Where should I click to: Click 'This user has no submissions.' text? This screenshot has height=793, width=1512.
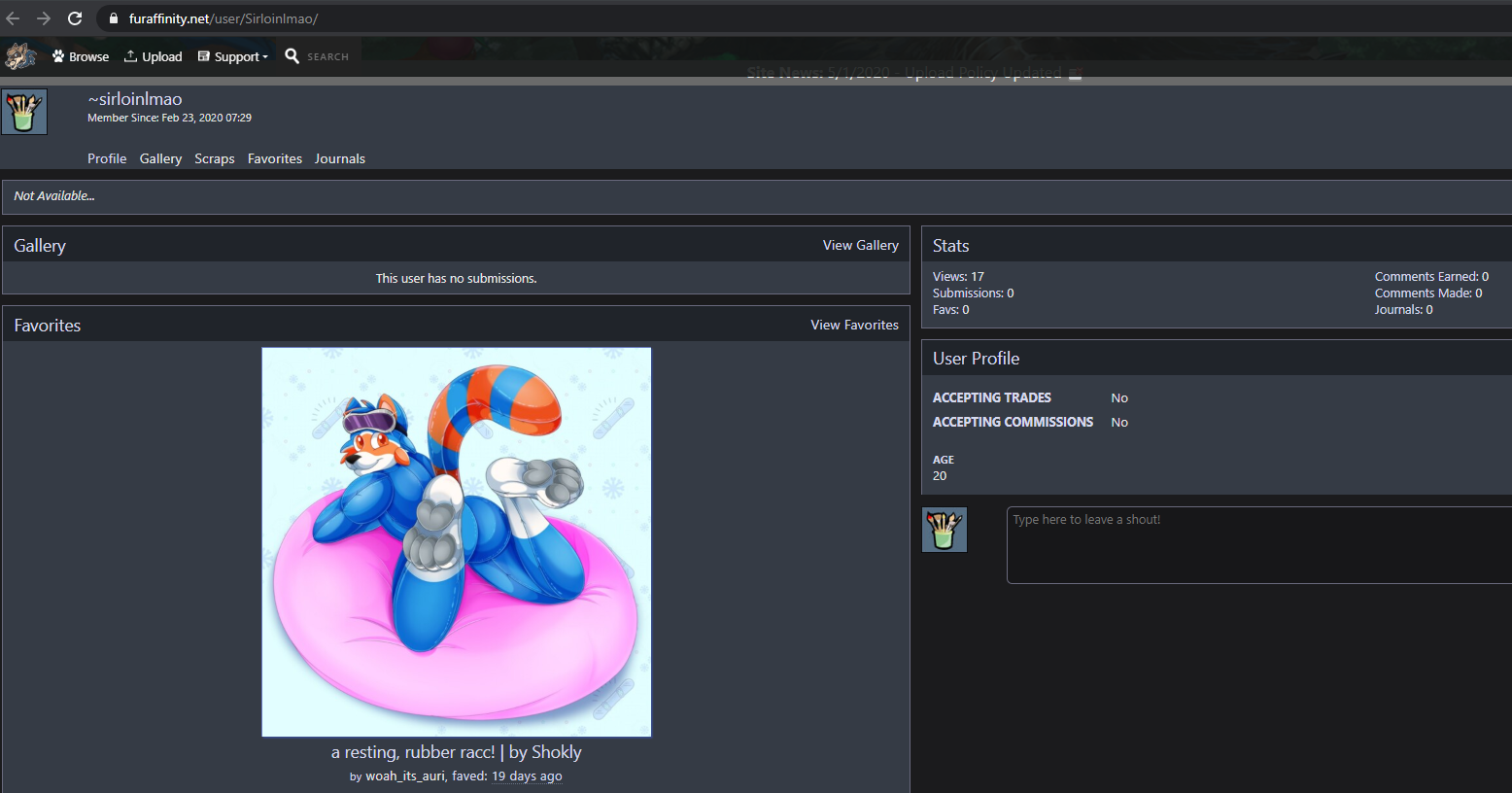point(457,278)
